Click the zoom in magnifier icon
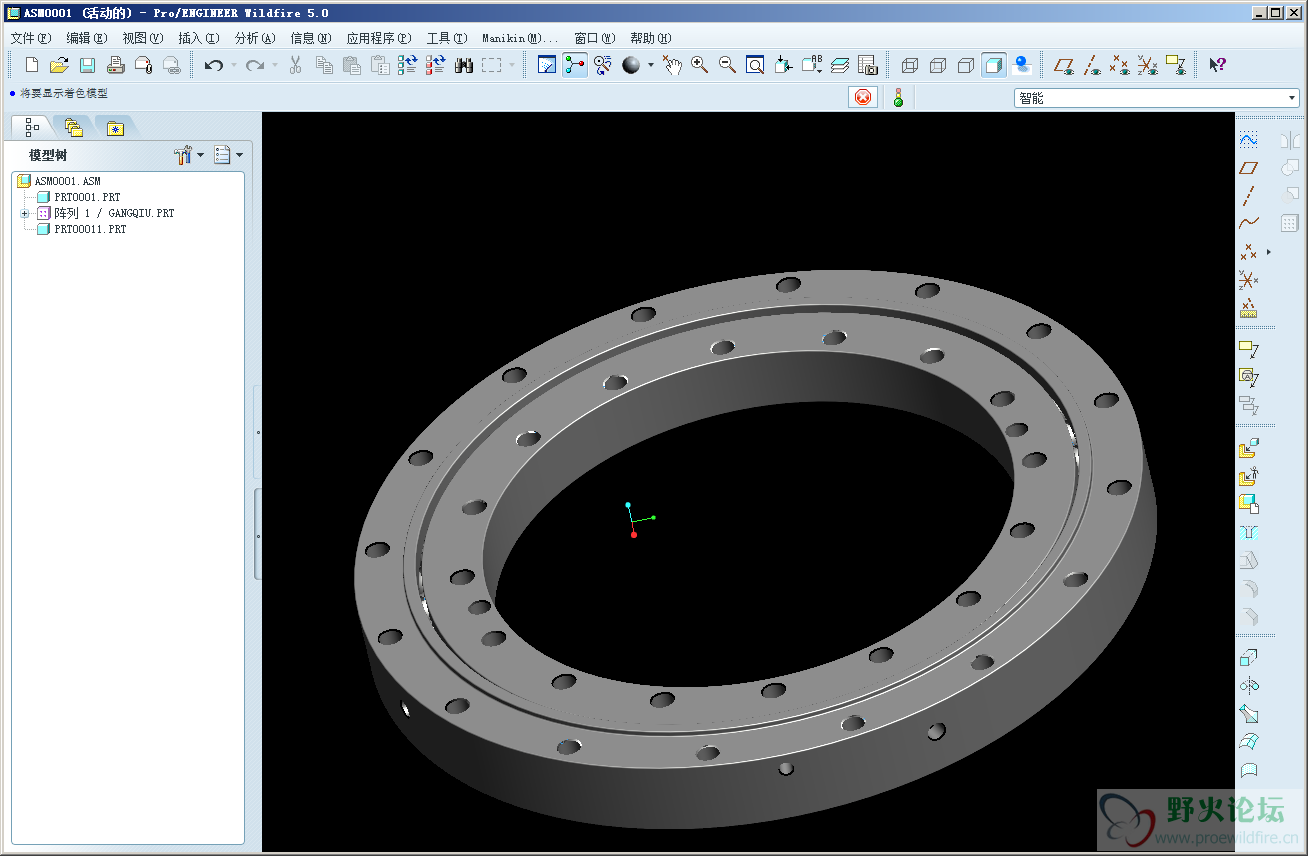Viewport: 1308px width, 856px height. (699, 65)
